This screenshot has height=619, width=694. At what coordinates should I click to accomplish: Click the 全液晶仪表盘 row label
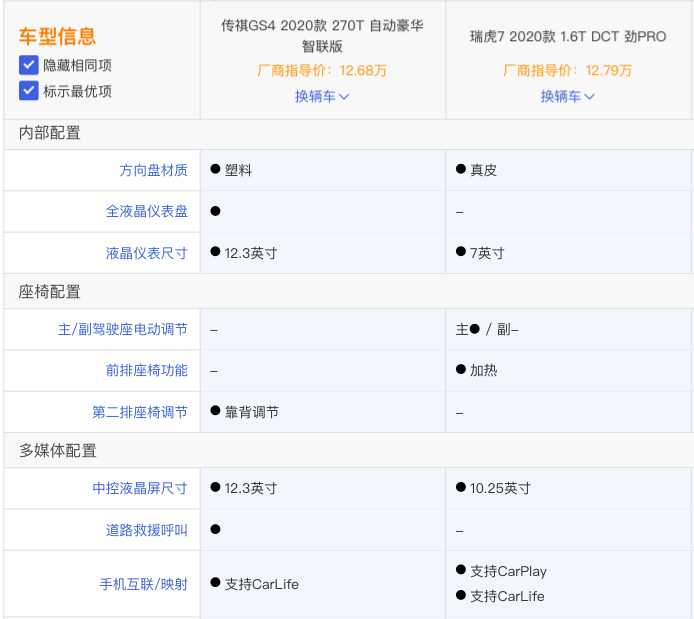[x=147, y=212]
